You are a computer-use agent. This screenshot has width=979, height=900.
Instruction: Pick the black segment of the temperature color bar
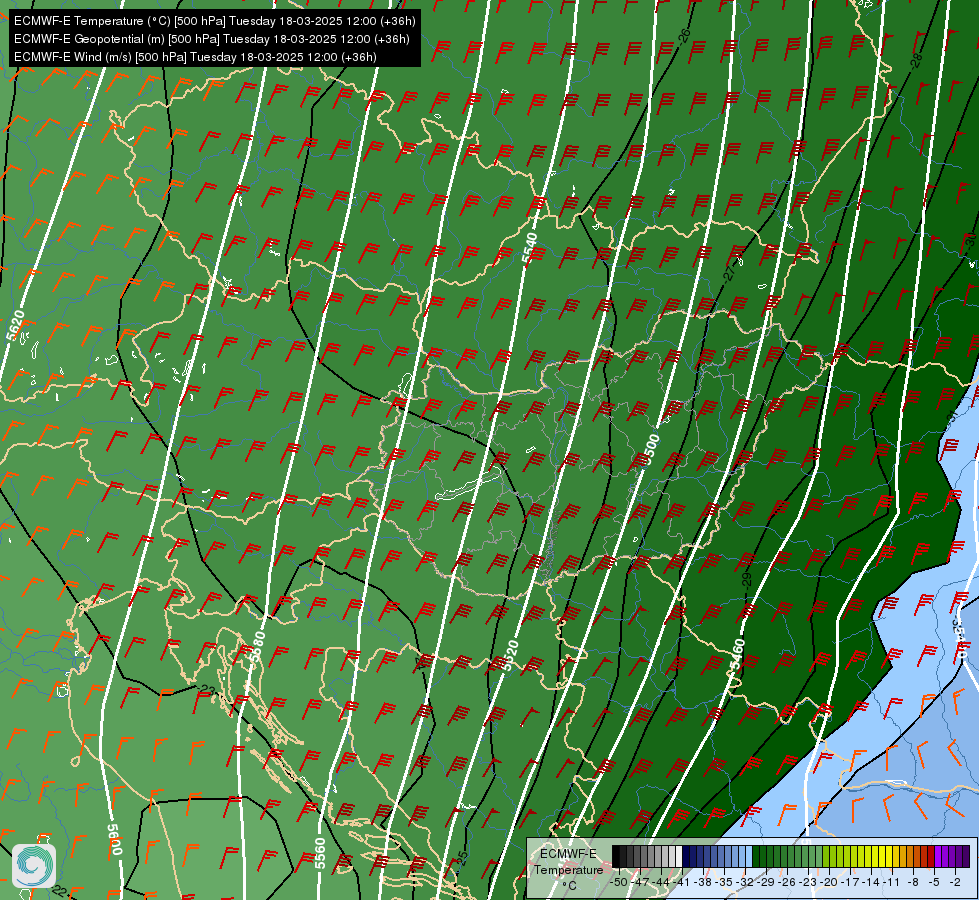(616, 856)
